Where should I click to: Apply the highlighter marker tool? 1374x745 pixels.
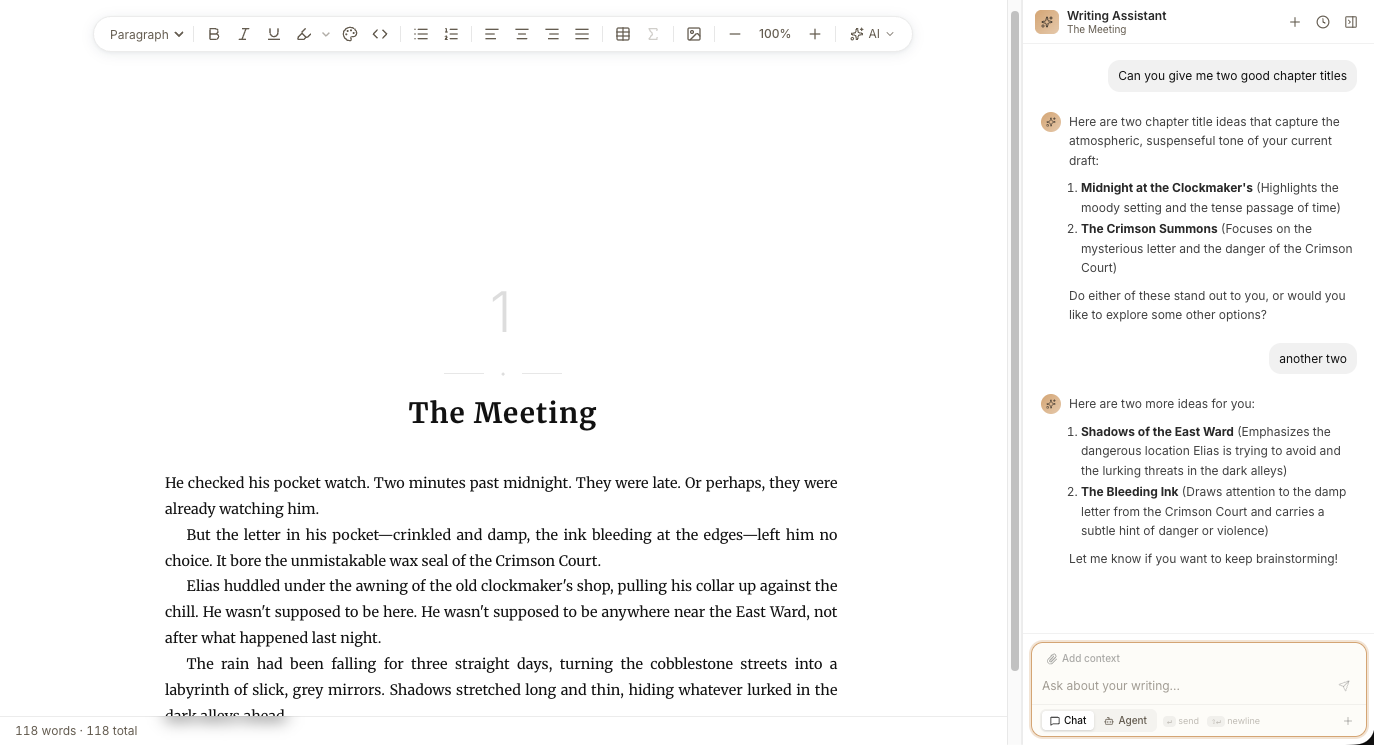click(x=304, y=34)
